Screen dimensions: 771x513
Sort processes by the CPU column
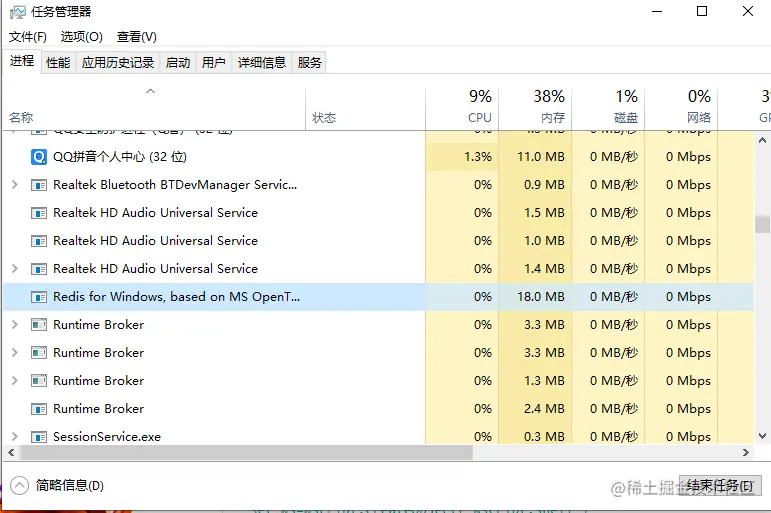(462, 109)
